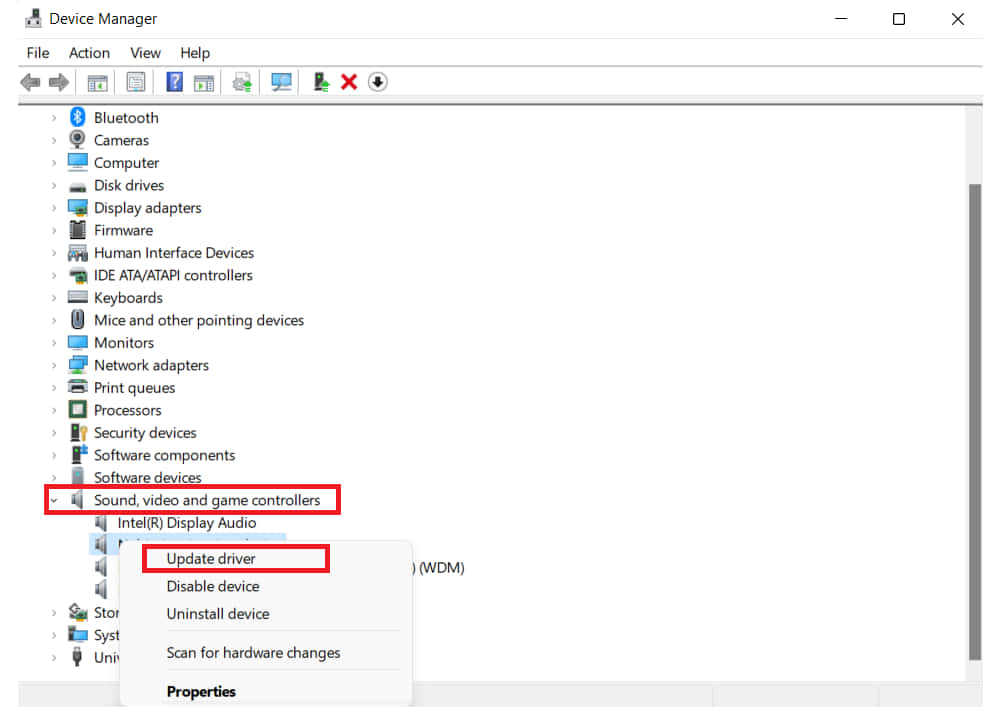This screenshot has width=992, height=722.
Task: Select the Intel(R) Display Audio device
Action: click(187, 523)
